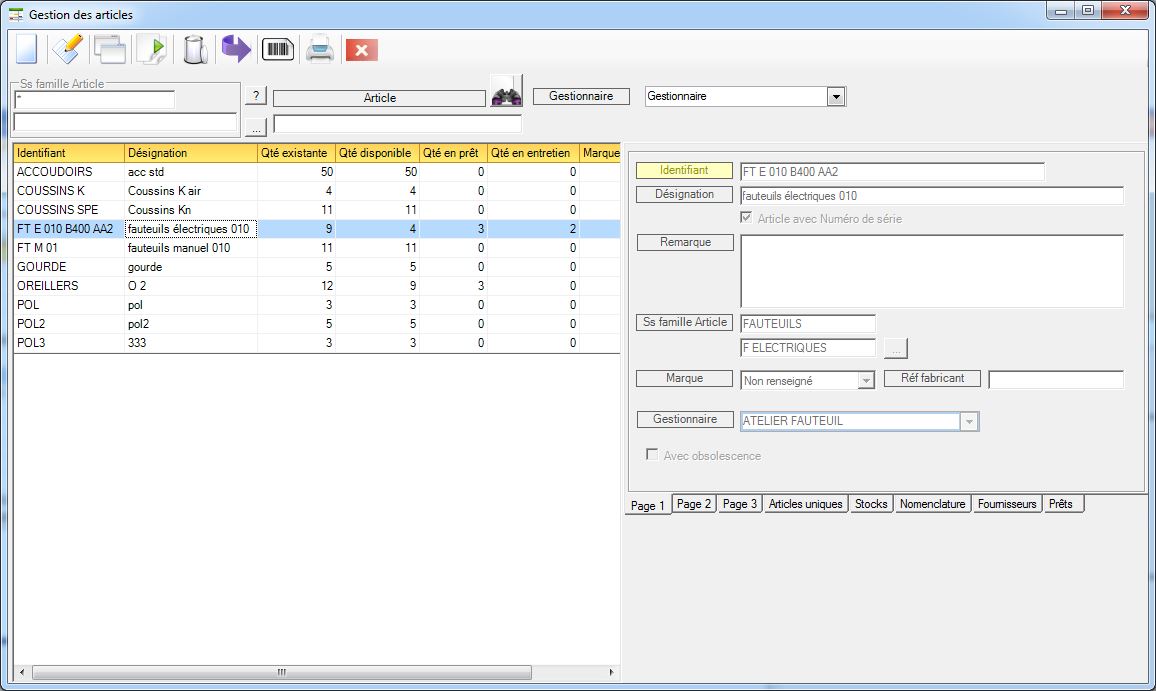The width and height of the screenshot is (1156, 691).
Task: Open the Stocks tab
Action: coord(871,504)
